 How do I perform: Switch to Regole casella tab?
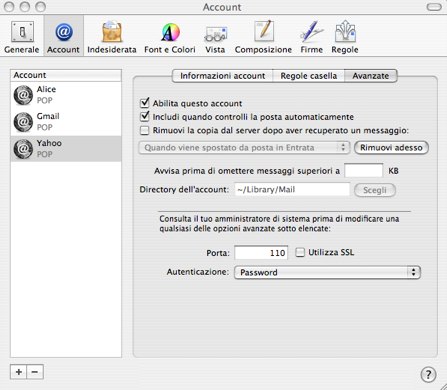coord(309,76)
